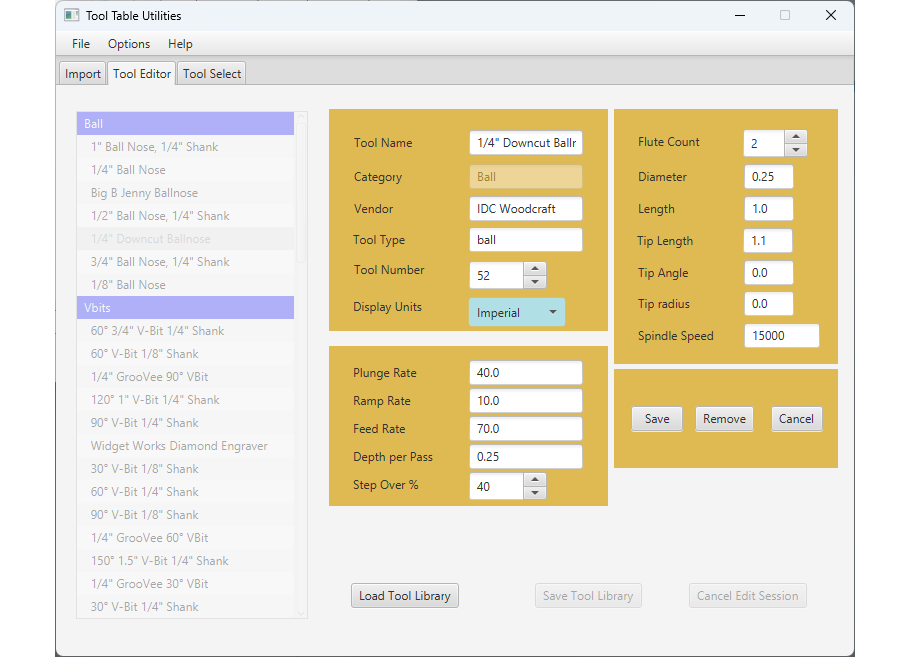
Task: Select Big B Jenny Ballnose tool
Action: point(185,193)
